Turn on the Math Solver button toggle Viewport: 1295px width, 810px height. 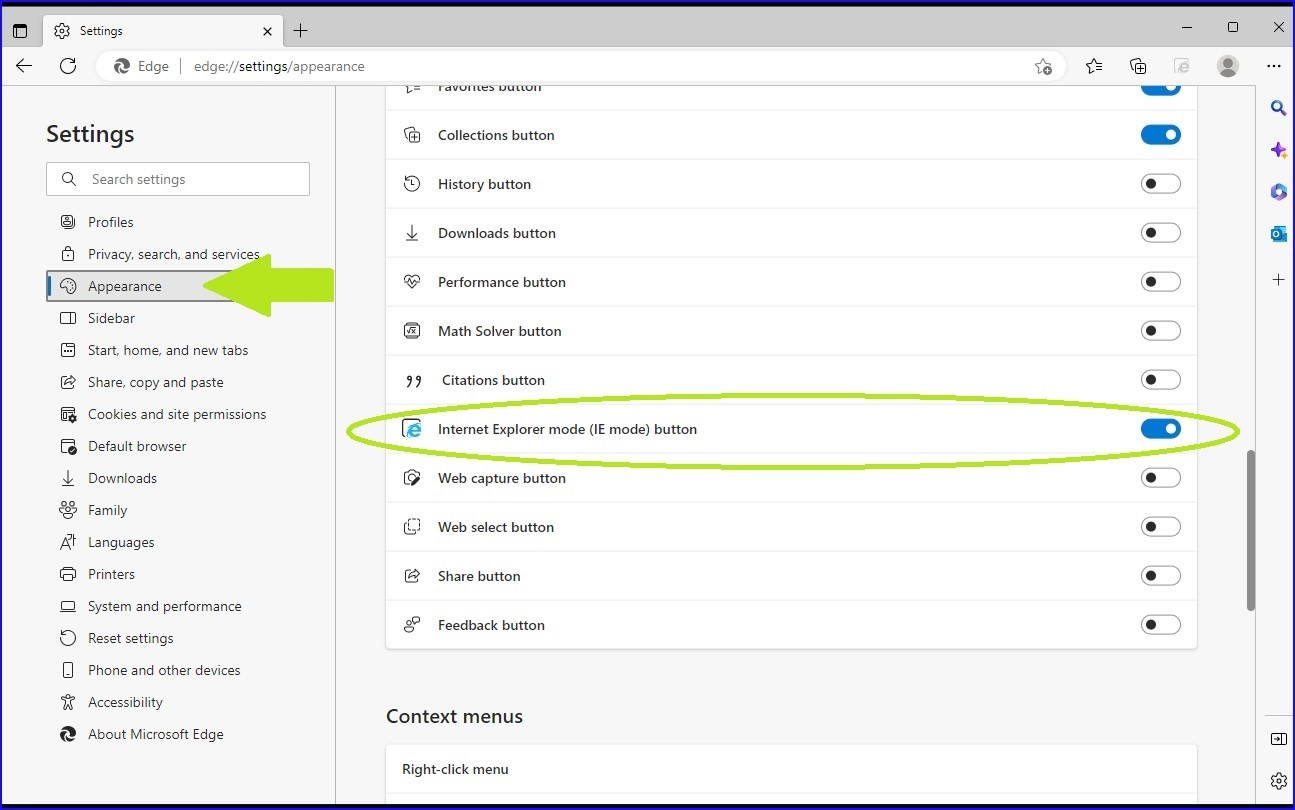pyautogui.click(x=1161, y=331)
